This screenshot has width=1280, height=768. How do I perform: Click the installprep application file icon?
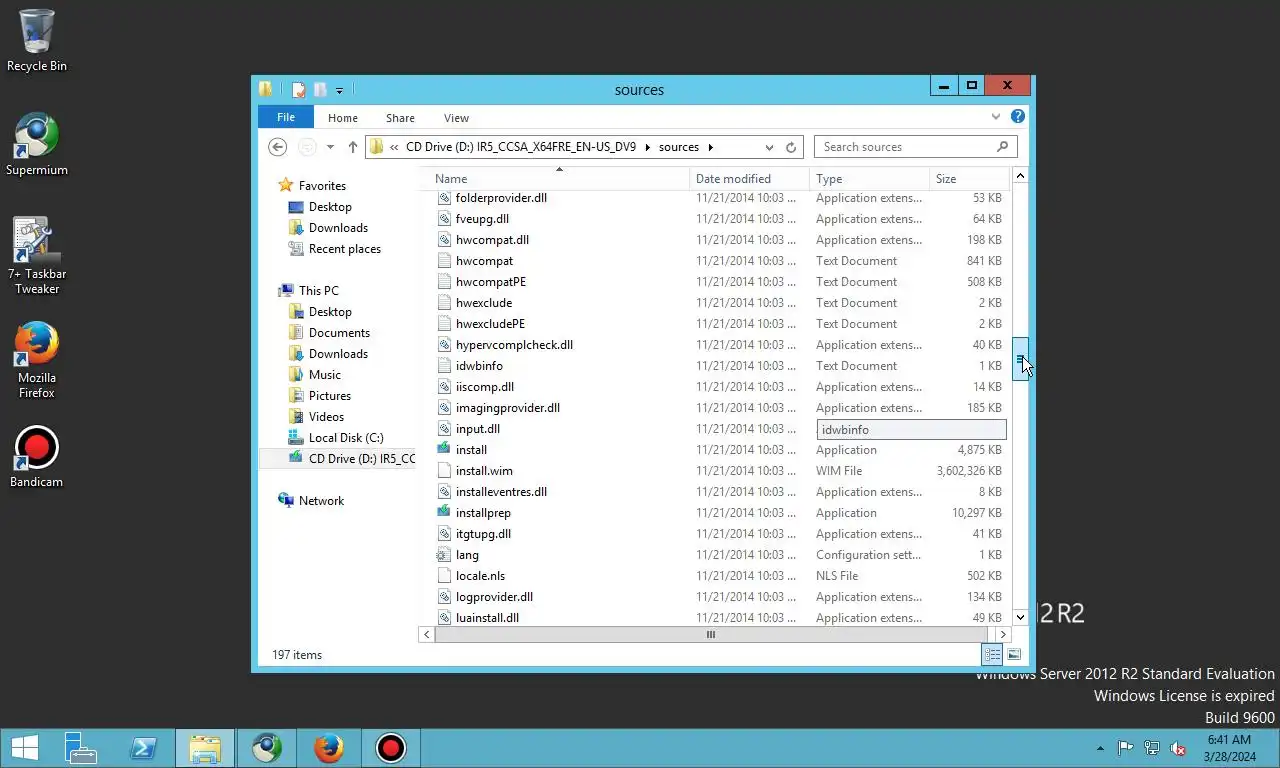(444, 513)
